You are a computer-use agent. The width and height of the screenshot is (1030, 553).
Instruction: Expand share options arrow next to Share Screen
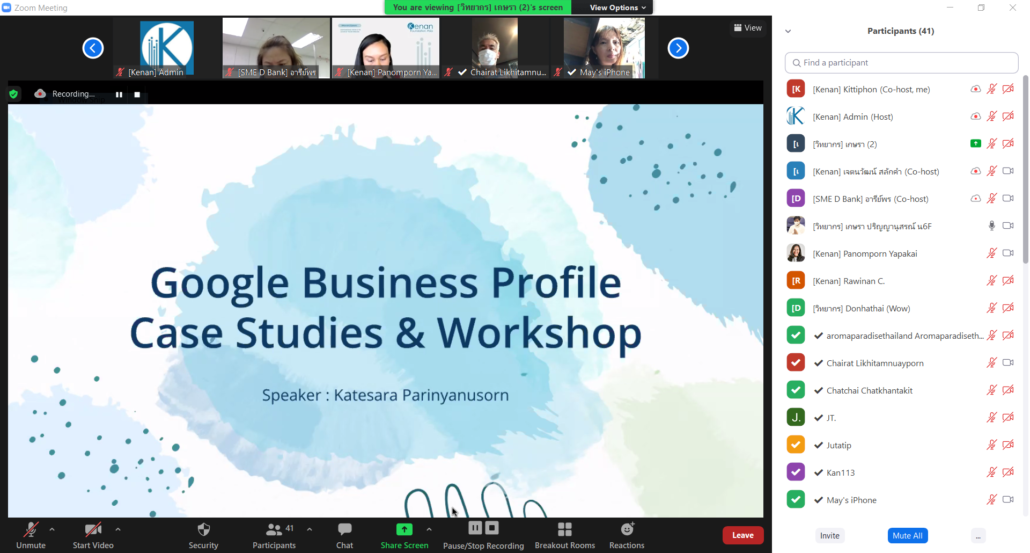429,529
